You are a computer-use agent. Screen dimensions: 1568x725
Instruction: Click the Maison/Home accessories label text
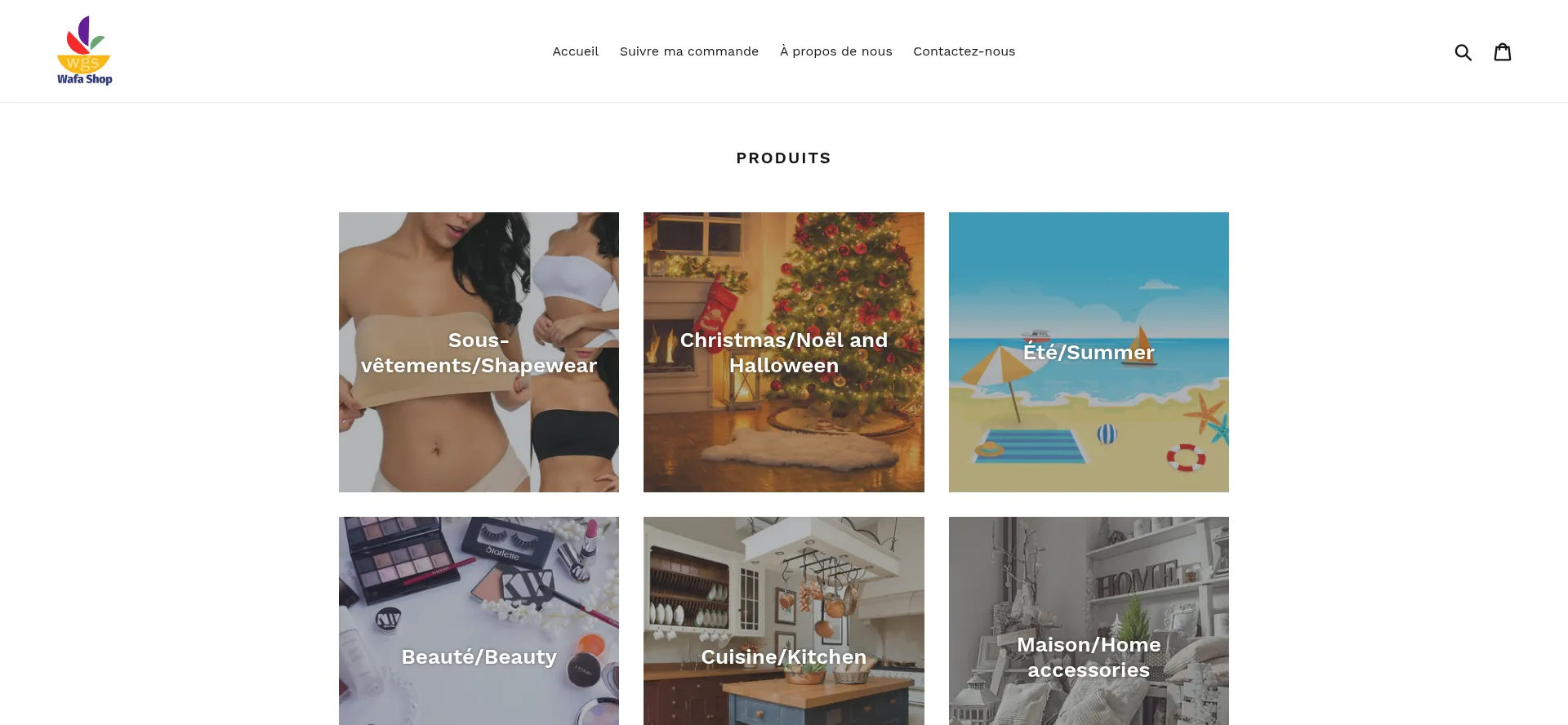(x=1089, y=657)
